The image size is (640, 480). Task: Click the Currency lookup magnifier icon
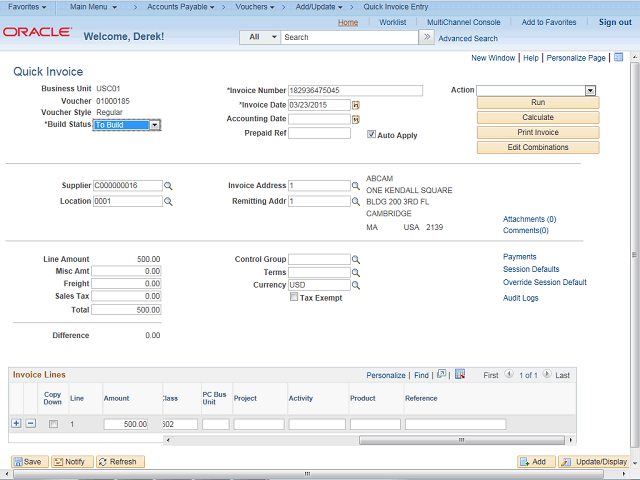(x=356, y=285)
